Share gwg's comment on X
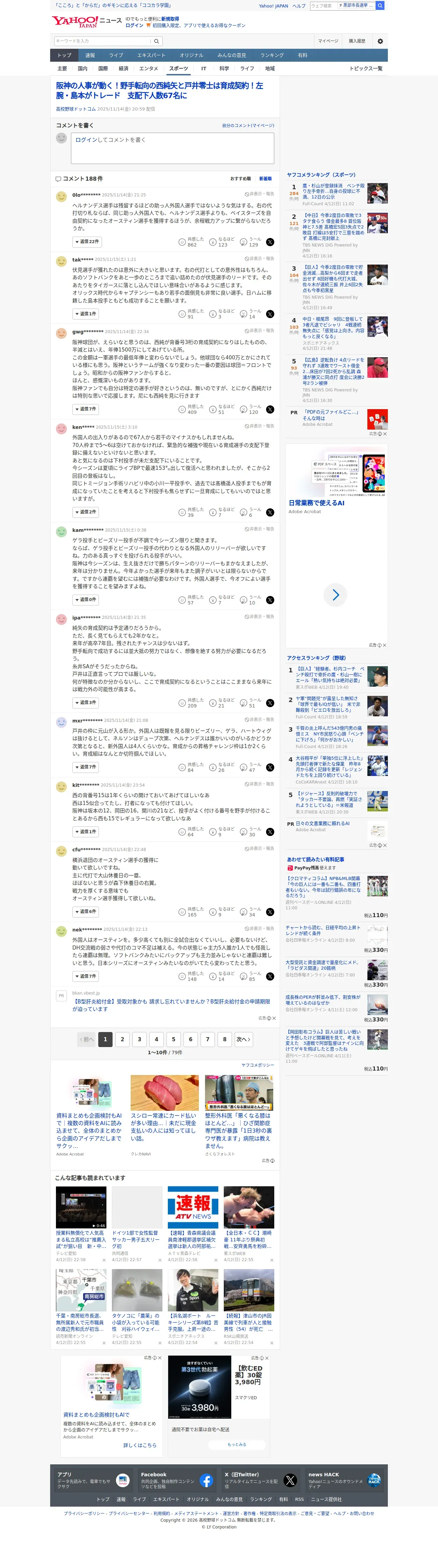The width and height of the screenshot is (438, 1568). coord(270,410)
